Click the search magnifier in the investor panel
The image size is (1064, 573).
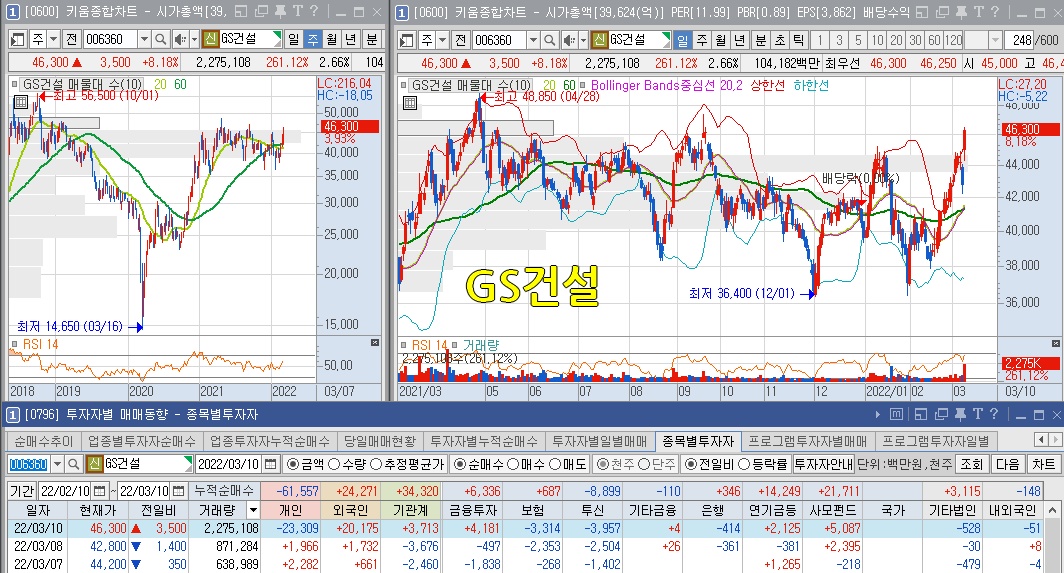(74, 464)
